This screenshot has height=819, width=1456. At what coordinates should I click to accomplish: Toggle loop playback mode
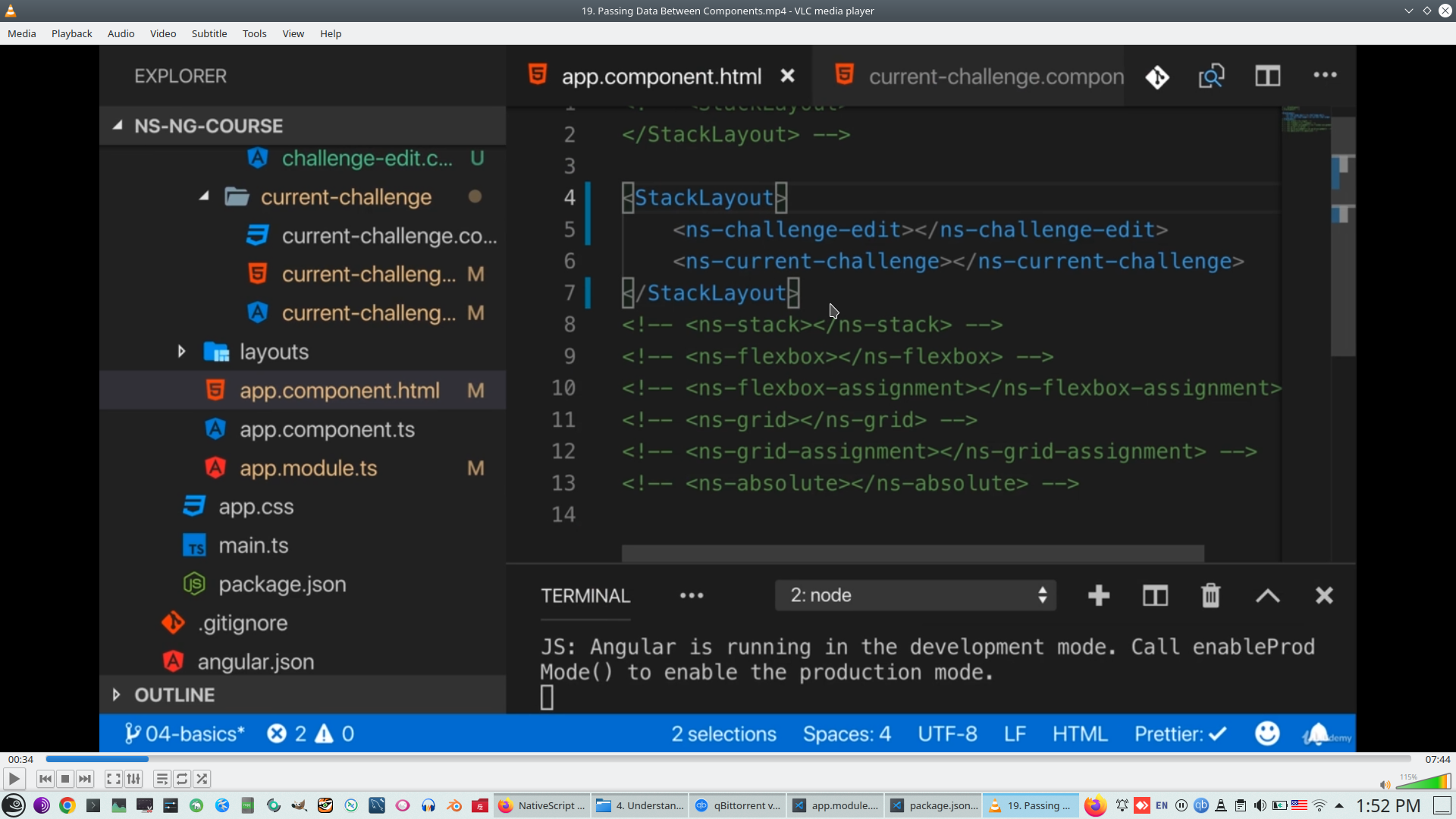[x=182, y=779]
